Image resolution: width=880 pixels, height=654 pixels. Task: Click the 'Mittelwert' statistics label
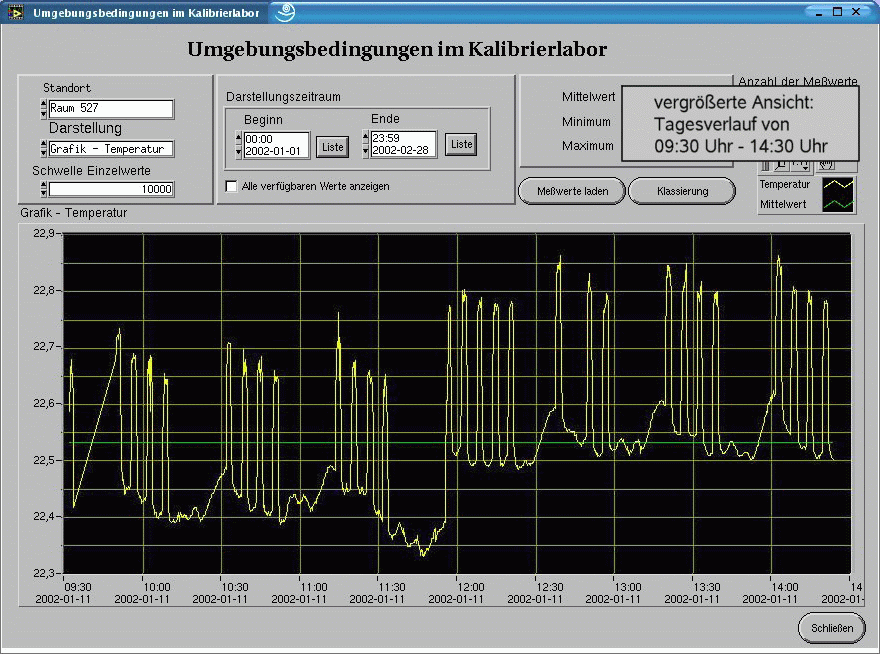[x=588, y=97]
